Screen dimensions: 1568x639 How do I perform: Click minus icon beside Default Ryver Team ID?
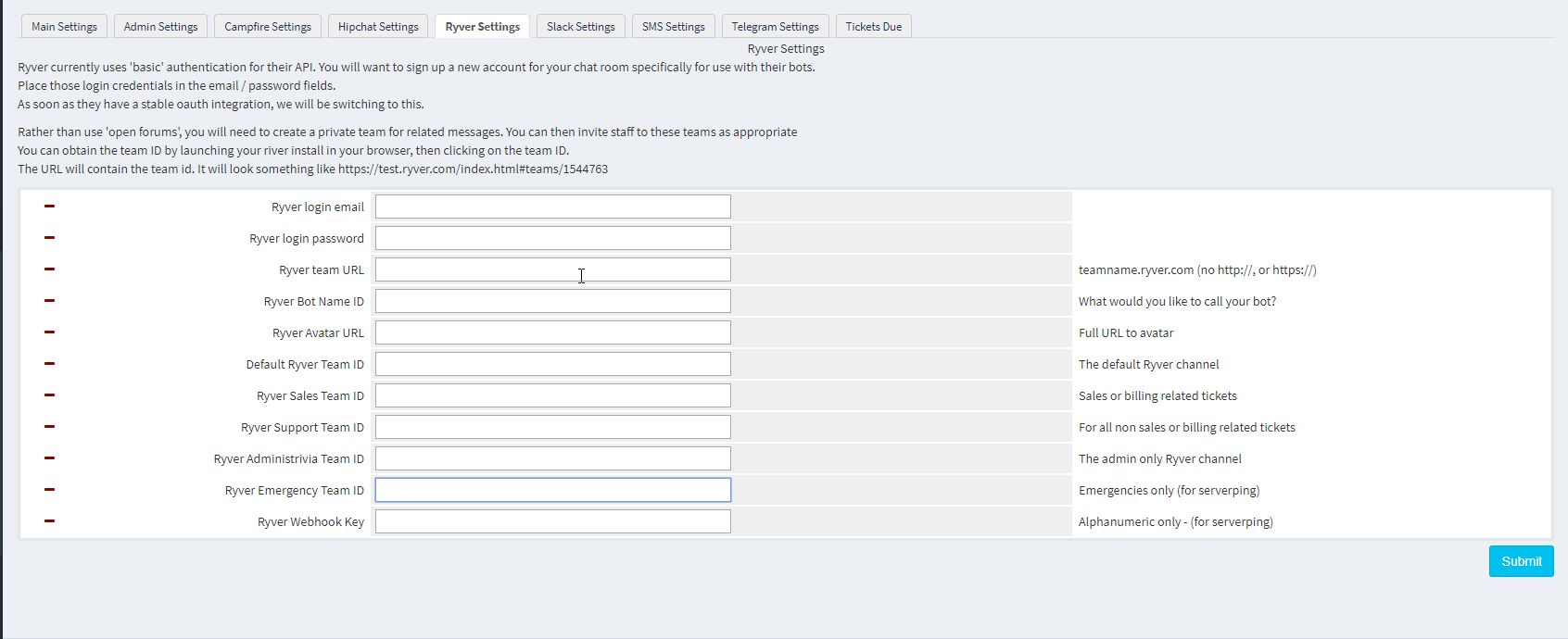[49, 363]
